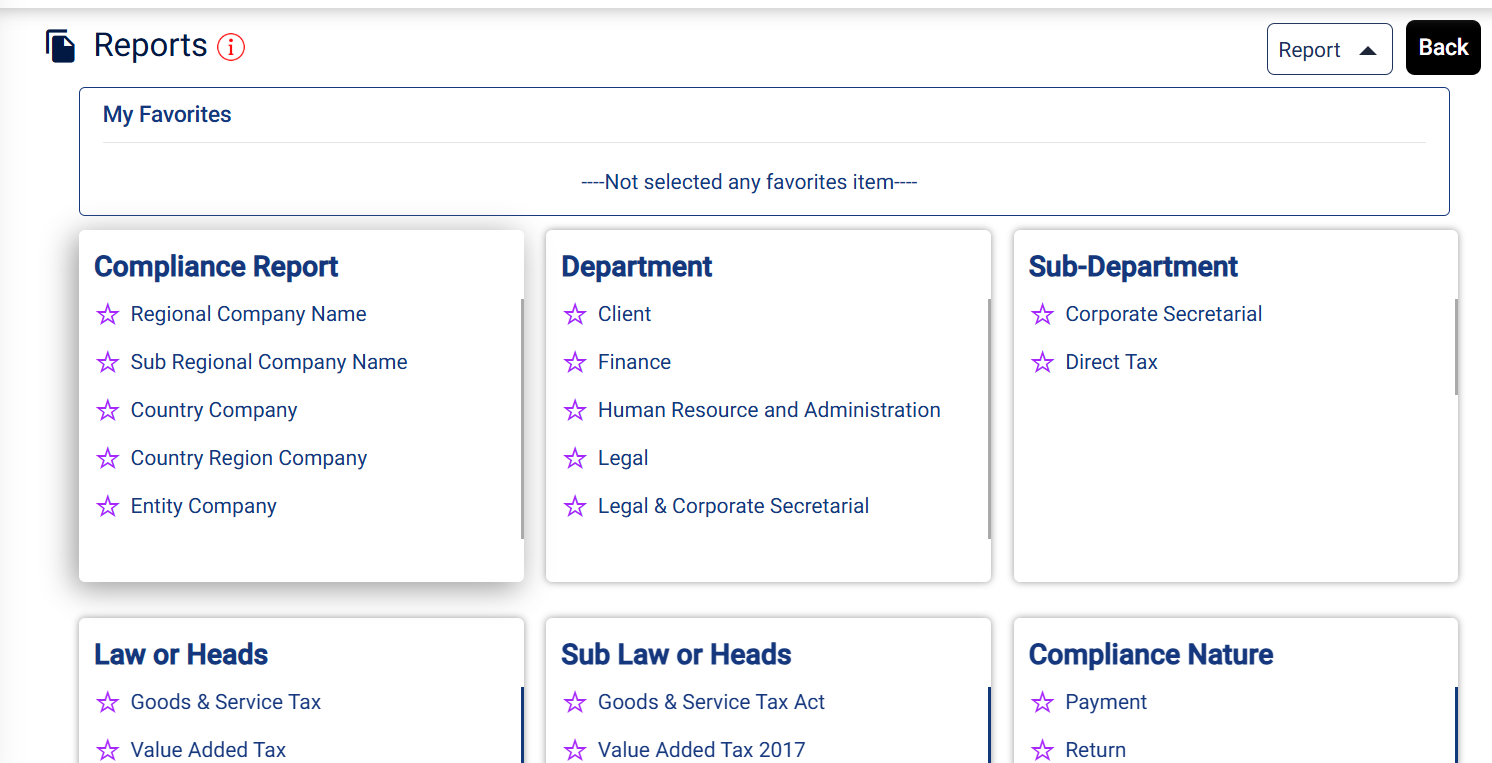Open the Entity Company report
The image size is (1492, 763).
pos(203,506)
